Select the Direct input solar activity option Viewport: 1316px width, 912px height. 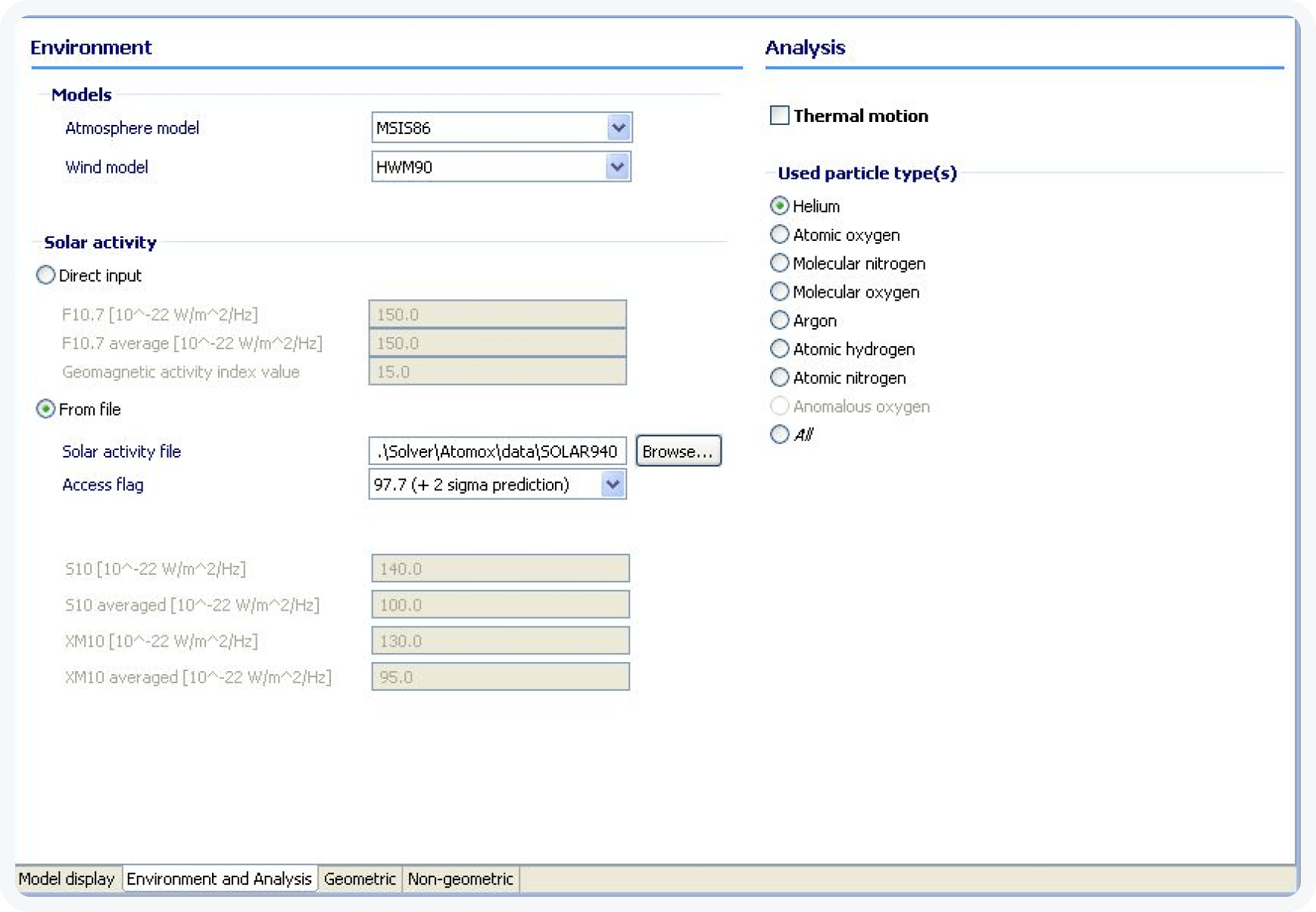pyautogui.click(x=45, y=275)
